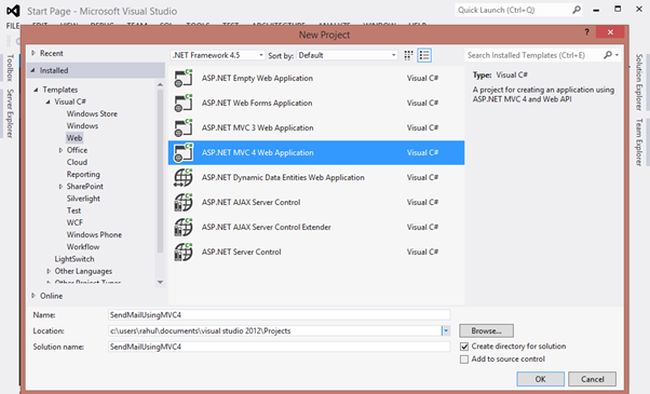Click search magnifier in template search box
The height and width of the screenshot is (394, 650).
(608, 55)
